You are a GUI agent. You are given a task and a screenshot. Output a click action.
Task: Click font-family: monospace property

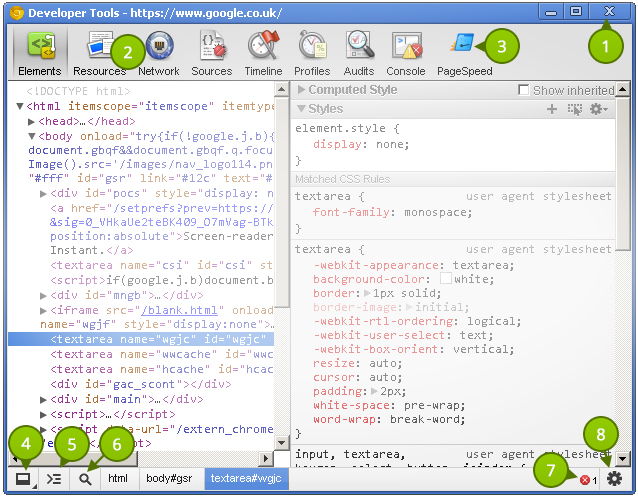392,212
